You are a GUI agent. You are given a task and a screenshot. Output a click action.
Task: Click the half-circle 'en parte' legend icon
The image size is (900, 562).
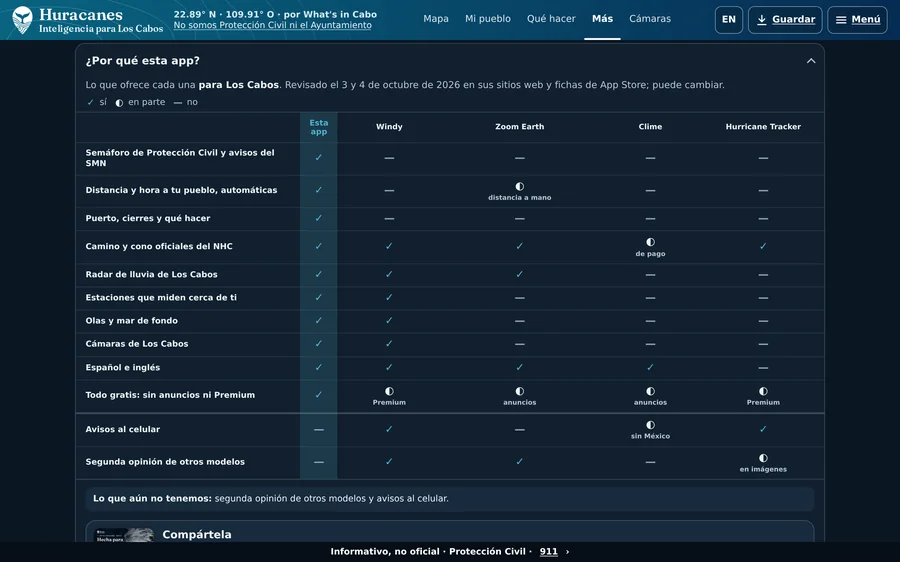(x=119, y=103)
